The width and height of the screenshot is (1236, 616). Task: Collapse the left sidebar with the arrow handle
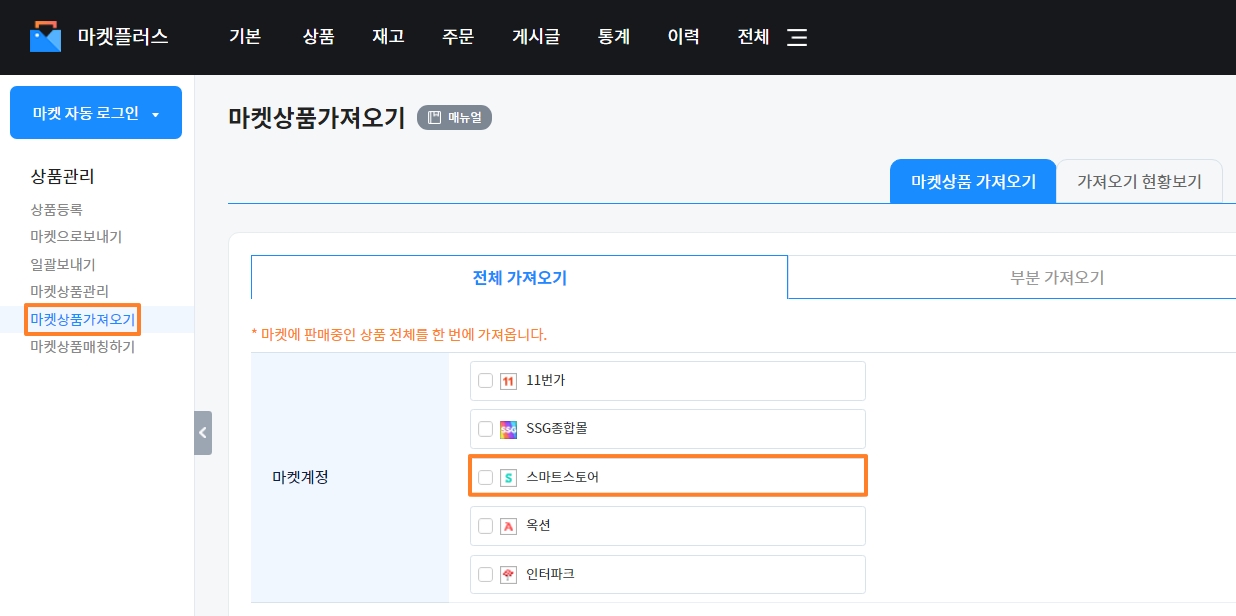point(203,433)
